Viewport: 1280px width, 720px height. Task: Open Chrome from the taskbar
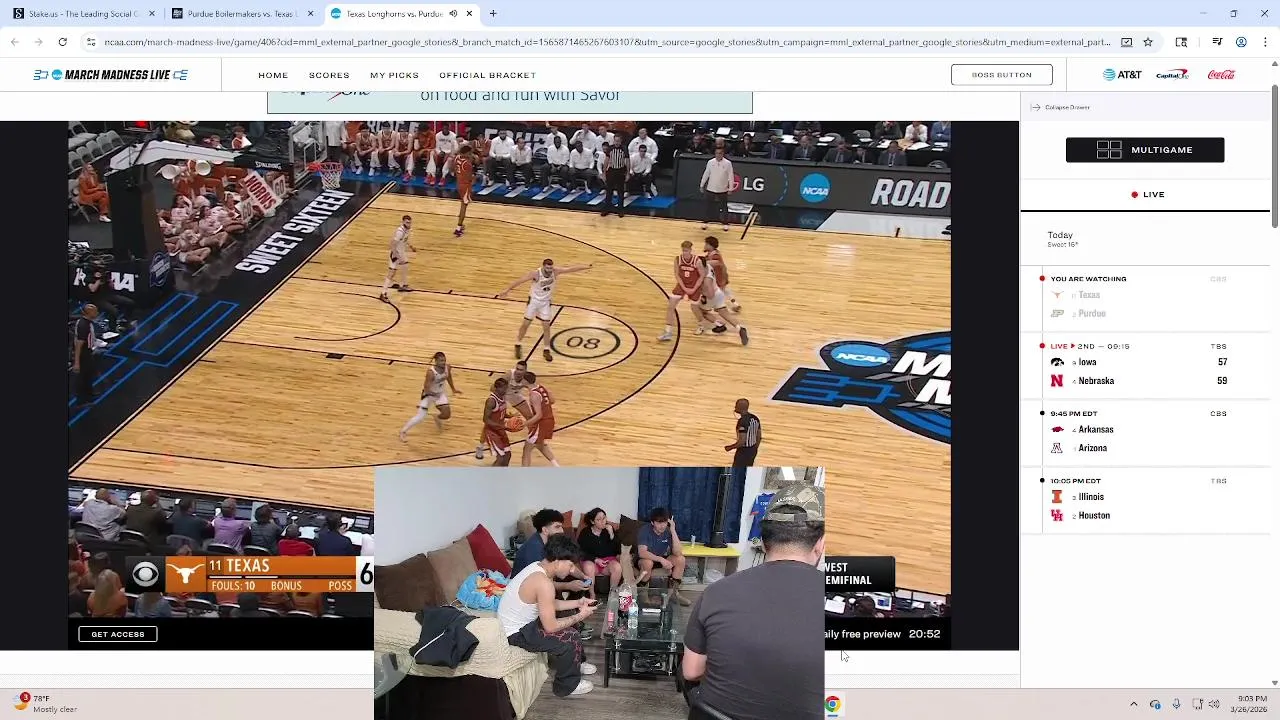(x=832, y=705)
